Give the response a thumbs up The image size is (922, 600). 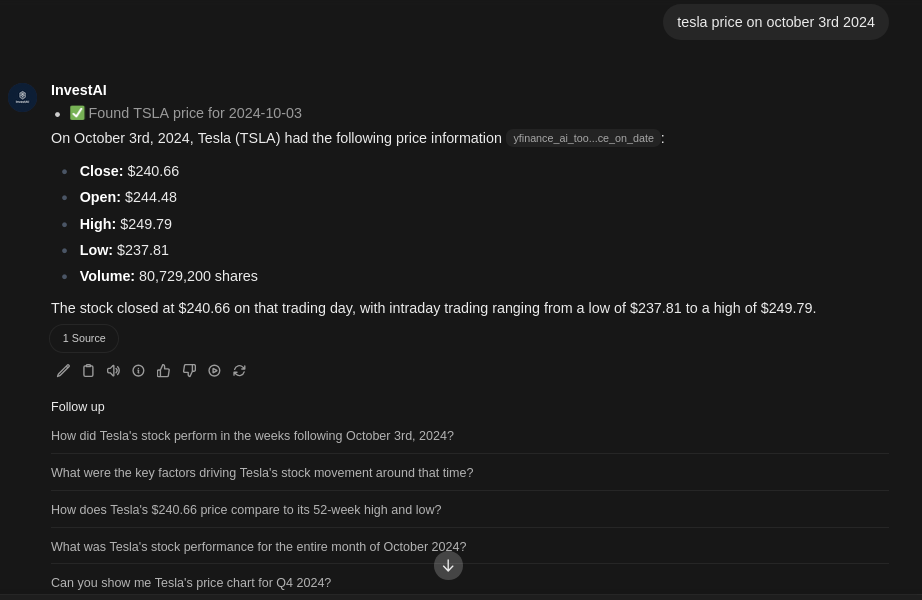[163, 370]
